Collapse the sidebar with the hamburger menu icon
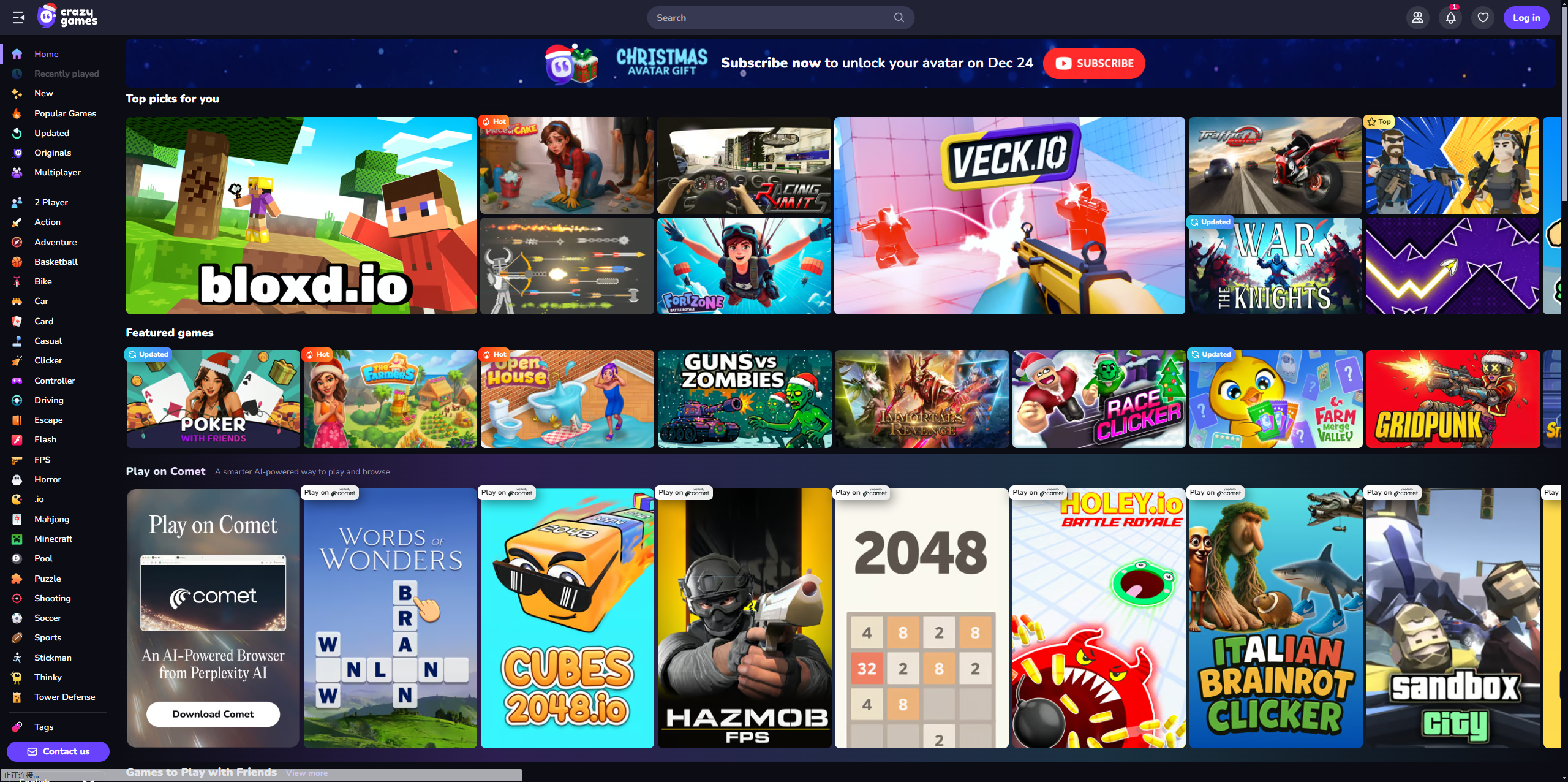The image size is (1568, 782). pos(18,17)
